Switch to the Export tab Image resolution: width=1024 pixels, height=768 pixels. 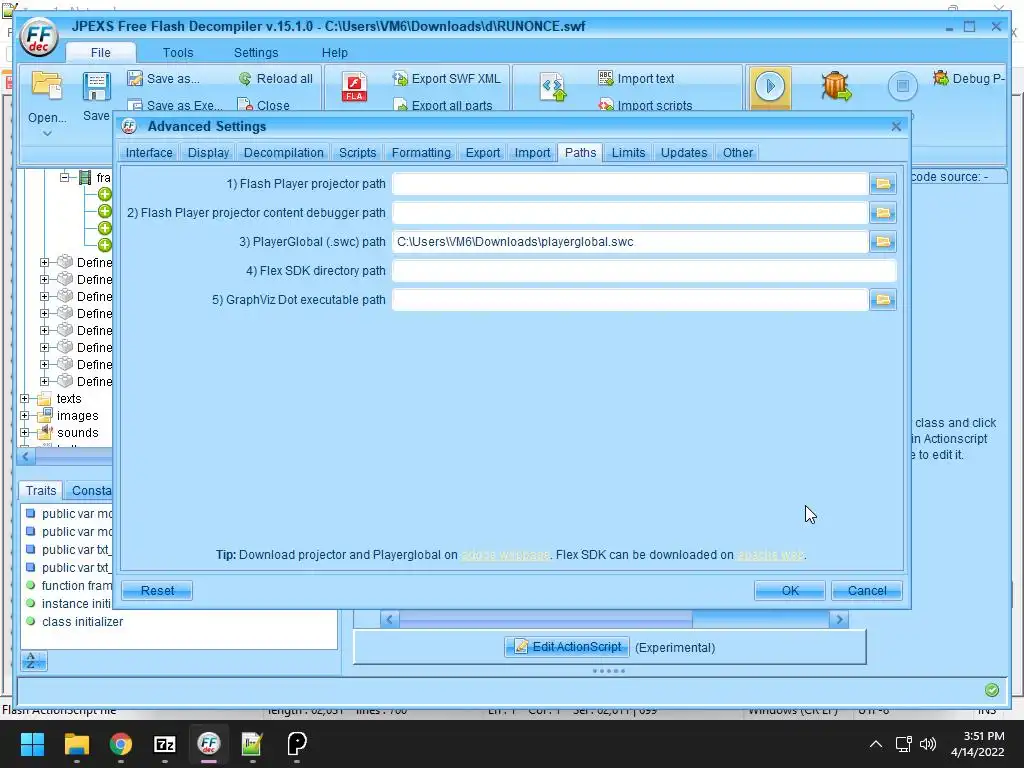click(x=483, y=153)
